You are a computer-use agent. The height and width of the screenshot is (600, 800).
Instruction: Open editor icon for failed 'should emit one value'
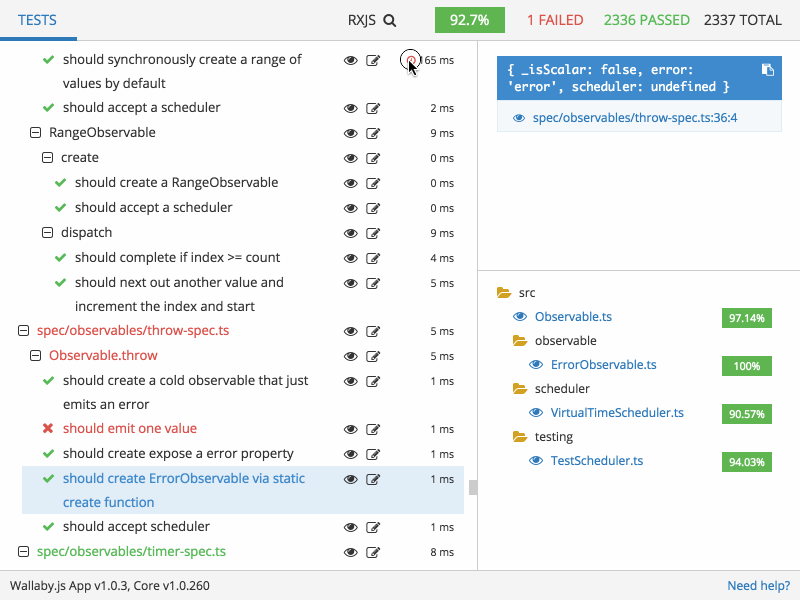[x=373, y=429]
